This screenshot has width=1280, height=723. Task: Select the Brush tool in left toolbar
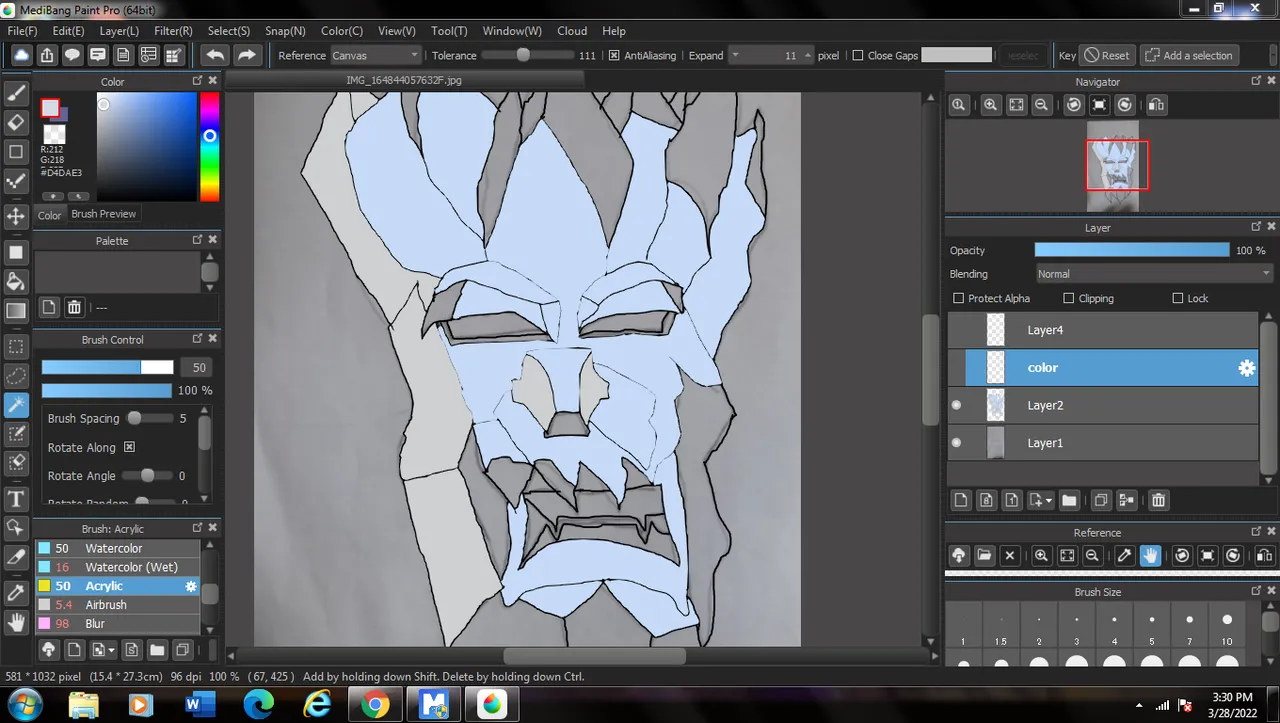(16, 93)
